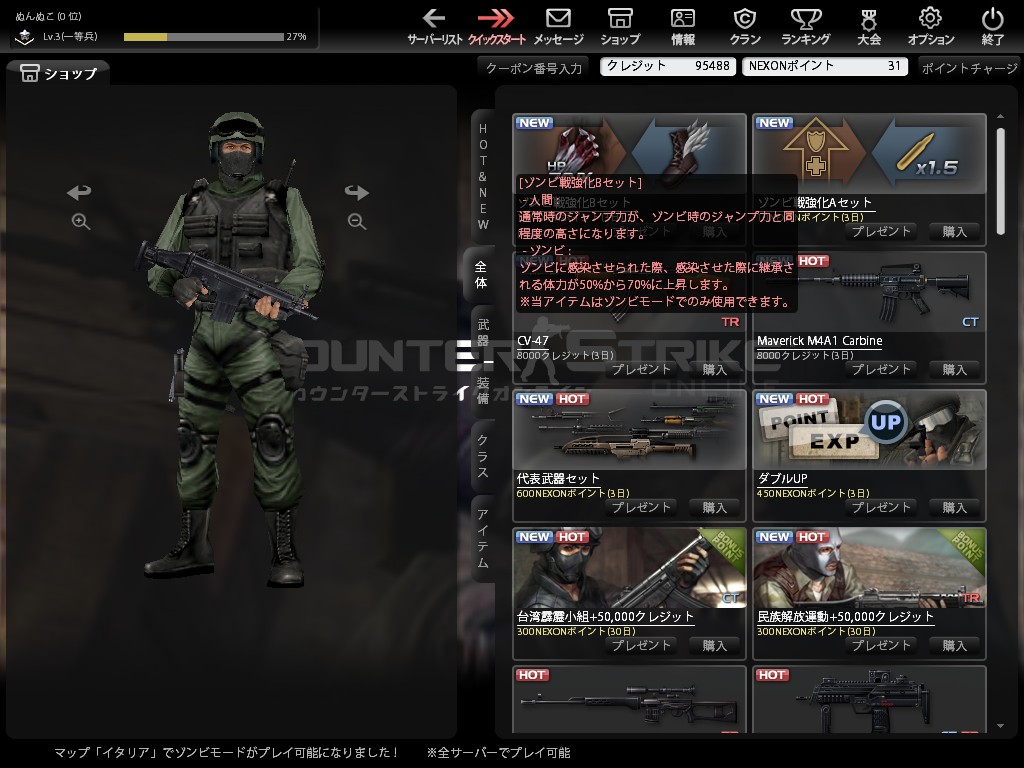Go back to the server list (サーバーリスト)

pyautogui.click(x=434, y=27)
